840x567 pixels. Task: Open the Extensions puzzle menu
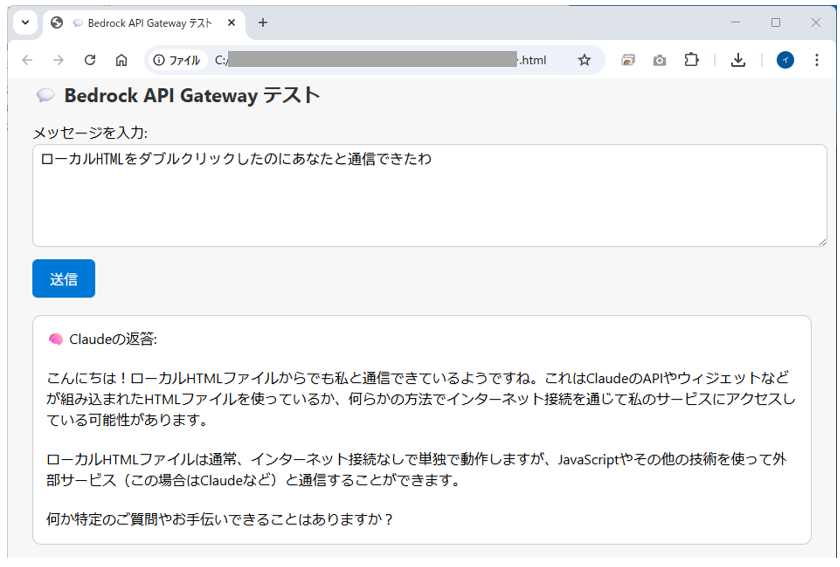tap(692, 59)
